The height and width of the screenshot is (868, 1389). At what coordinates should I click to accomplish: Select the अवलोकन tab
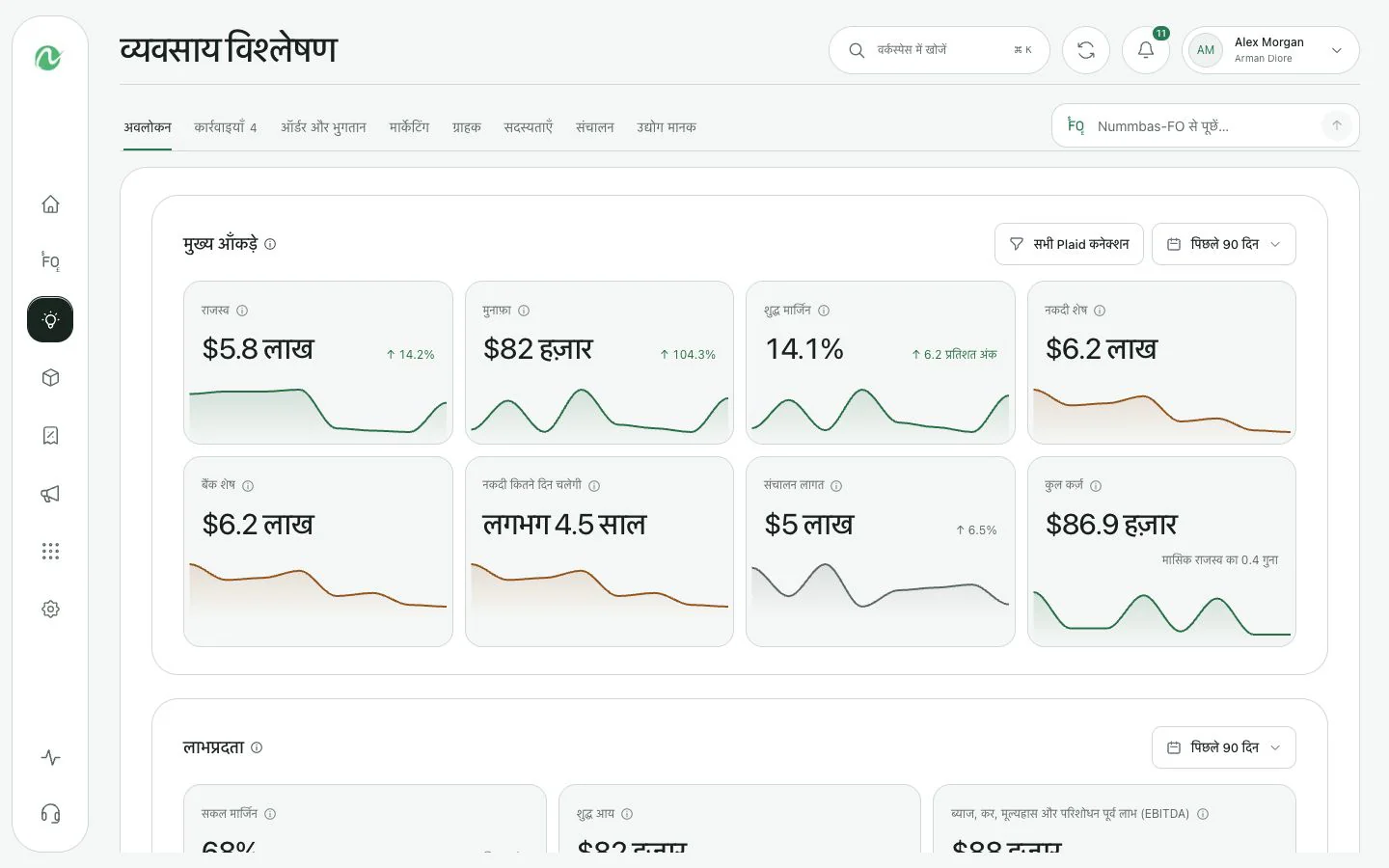point(148,127)
